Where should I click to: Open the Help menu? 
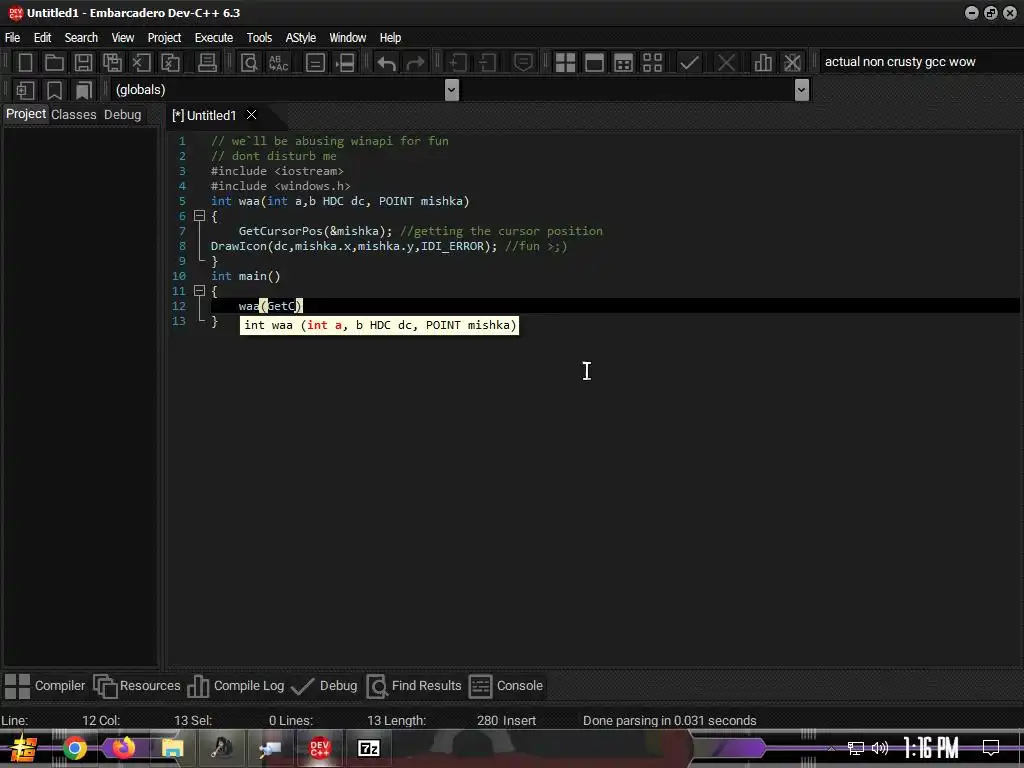click(390, 38)
